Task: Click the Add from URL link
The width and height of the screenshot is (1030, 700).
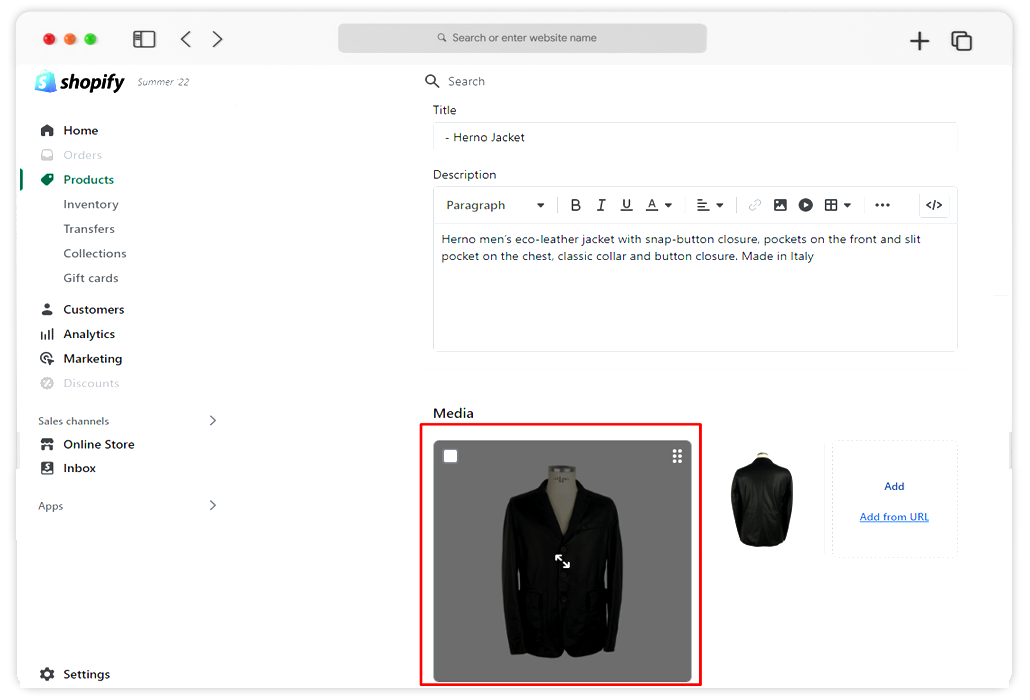Action: click(894, 517)
